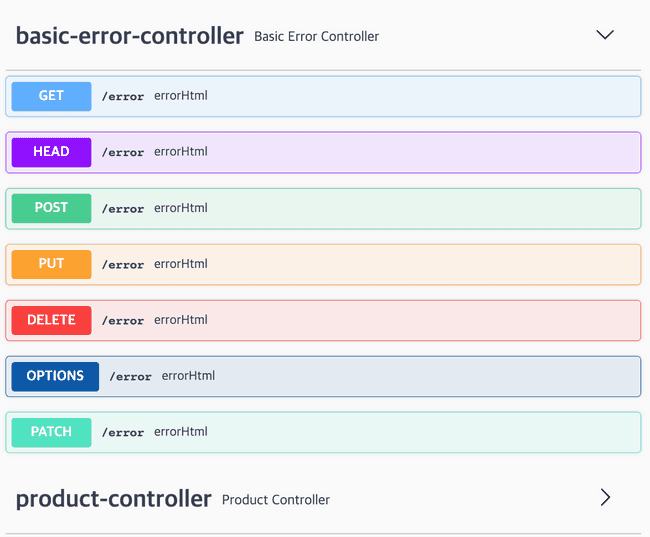This screenshot has width=650, height=537.
Task: Expand the GET /error operation path
Action: [123, 97]
